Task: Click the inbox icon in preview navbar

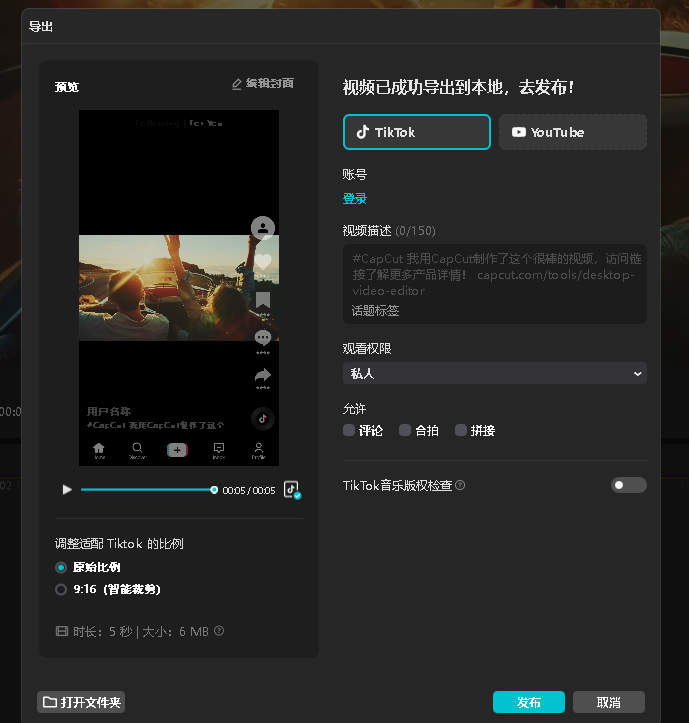Action: pos(219,448)
